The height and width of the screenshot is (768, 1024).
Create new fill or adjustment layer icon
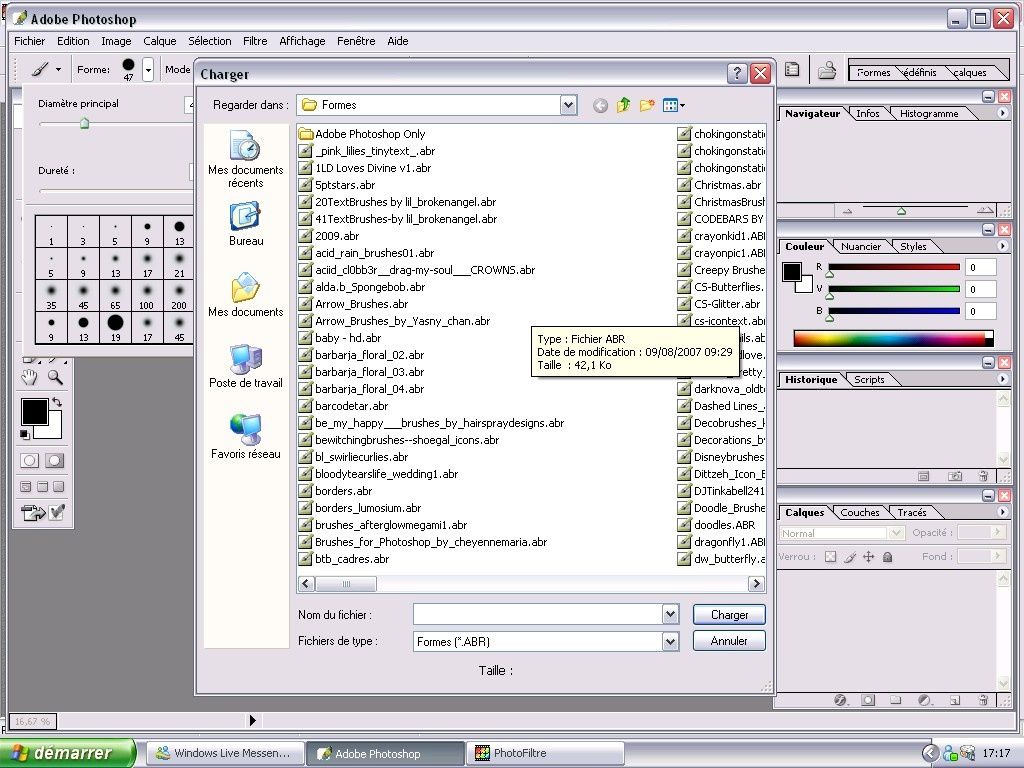924,700
